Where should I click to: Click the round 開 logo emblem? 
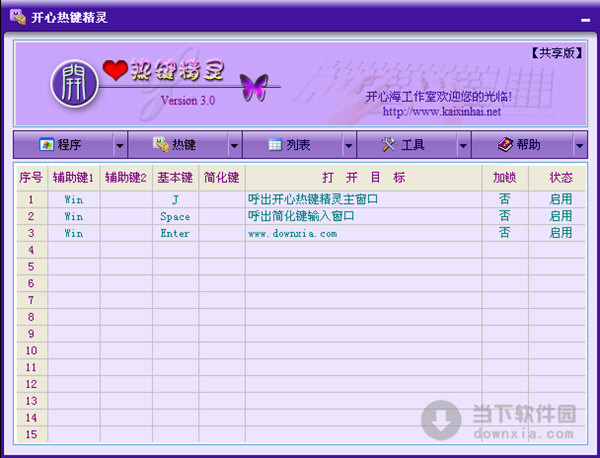click(75, 83)
